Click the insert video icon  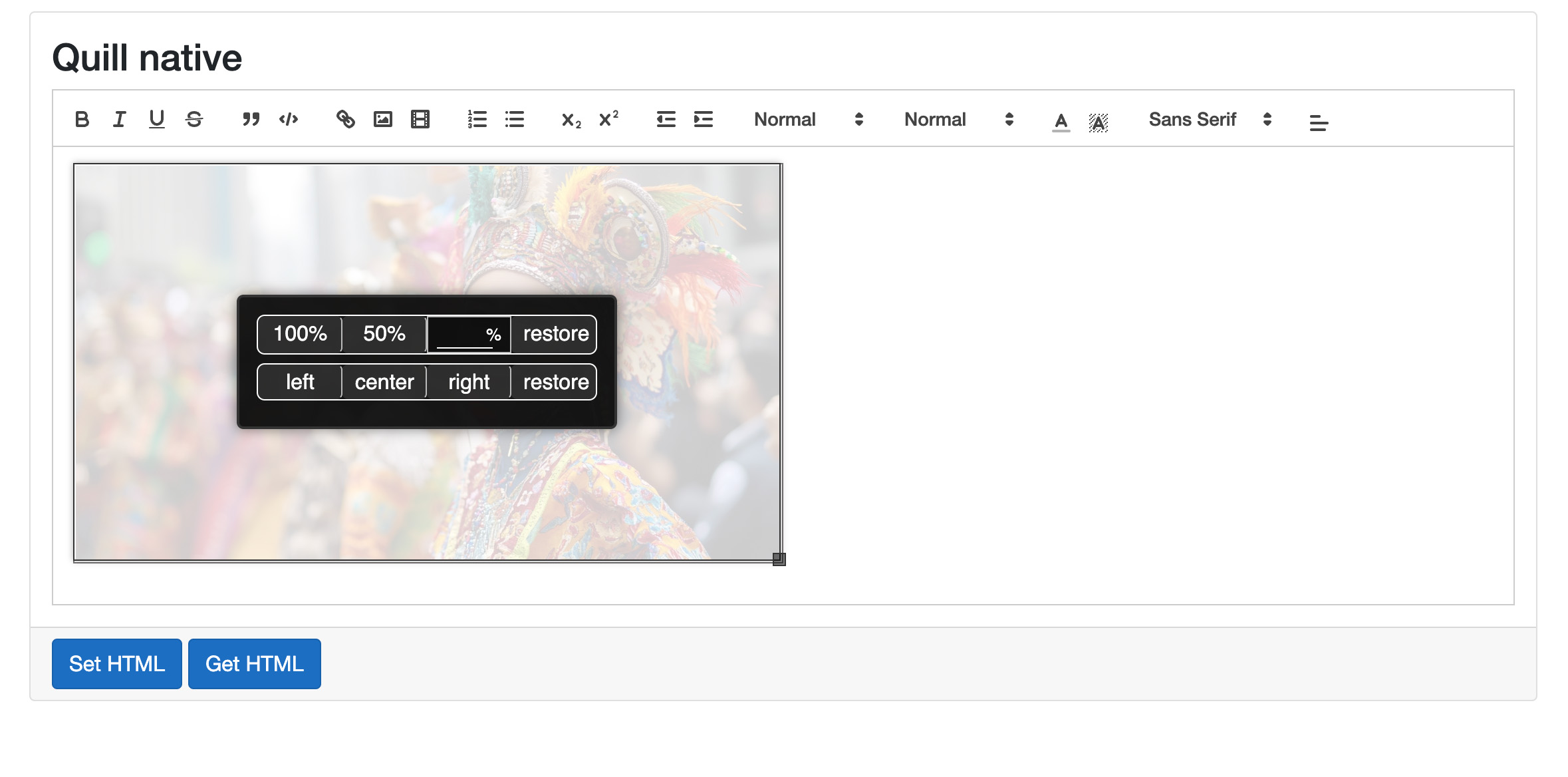tap(420, 119)
